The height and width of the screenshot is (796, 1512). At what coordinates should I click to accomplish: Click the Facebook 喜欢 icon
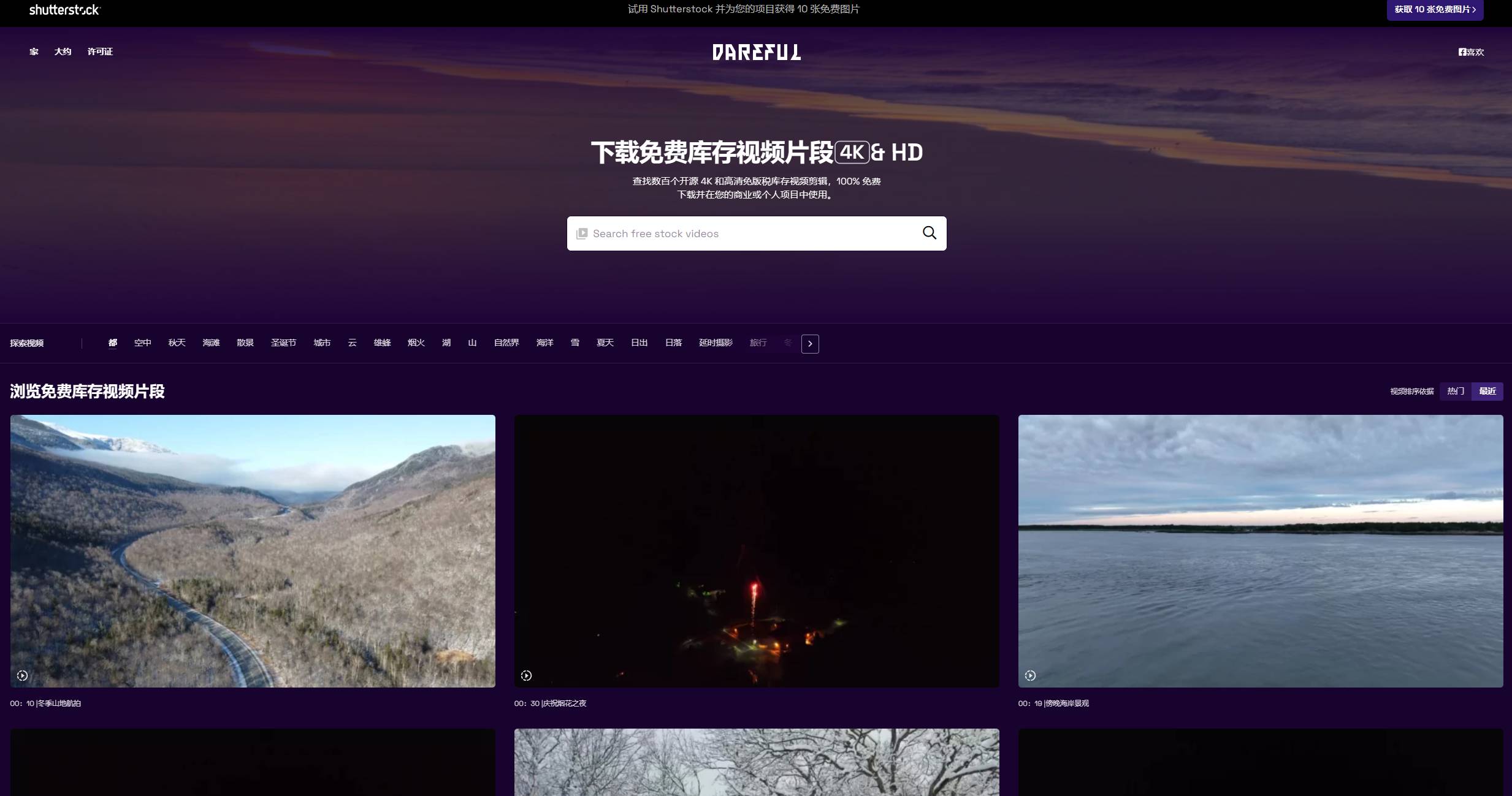pos(1471,52)
